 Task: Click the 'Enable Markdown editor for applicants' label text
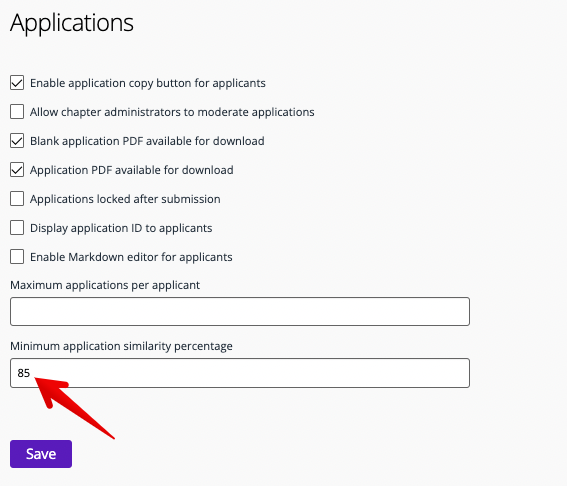(x=131, y=257)
